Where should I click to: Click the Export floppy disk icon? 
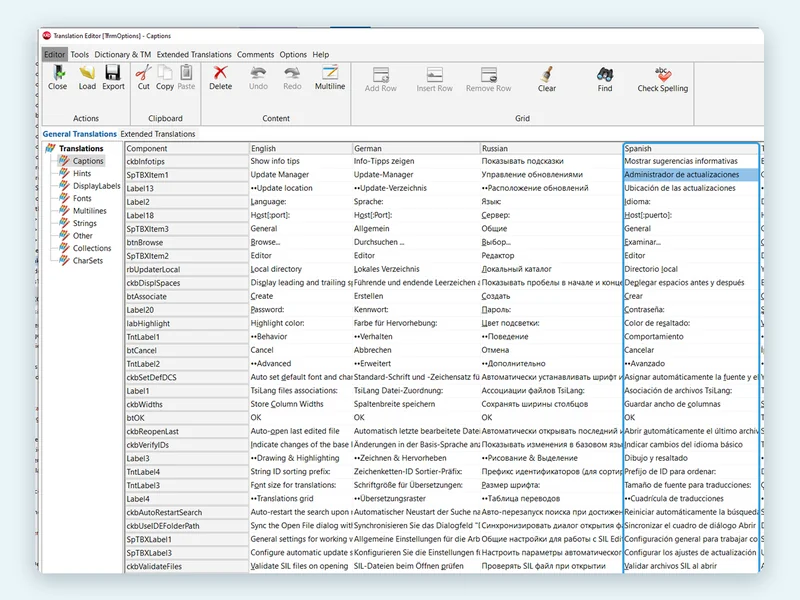113,73
